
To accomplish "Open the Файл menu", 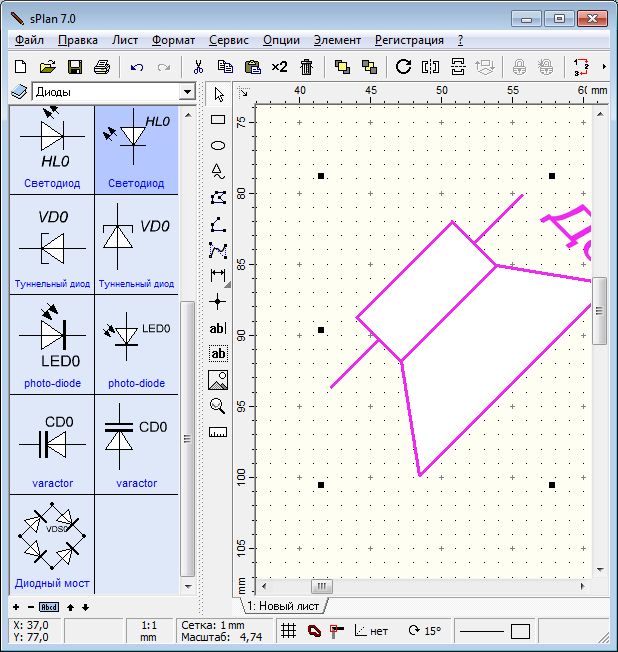I will click(x=29, y=40).
